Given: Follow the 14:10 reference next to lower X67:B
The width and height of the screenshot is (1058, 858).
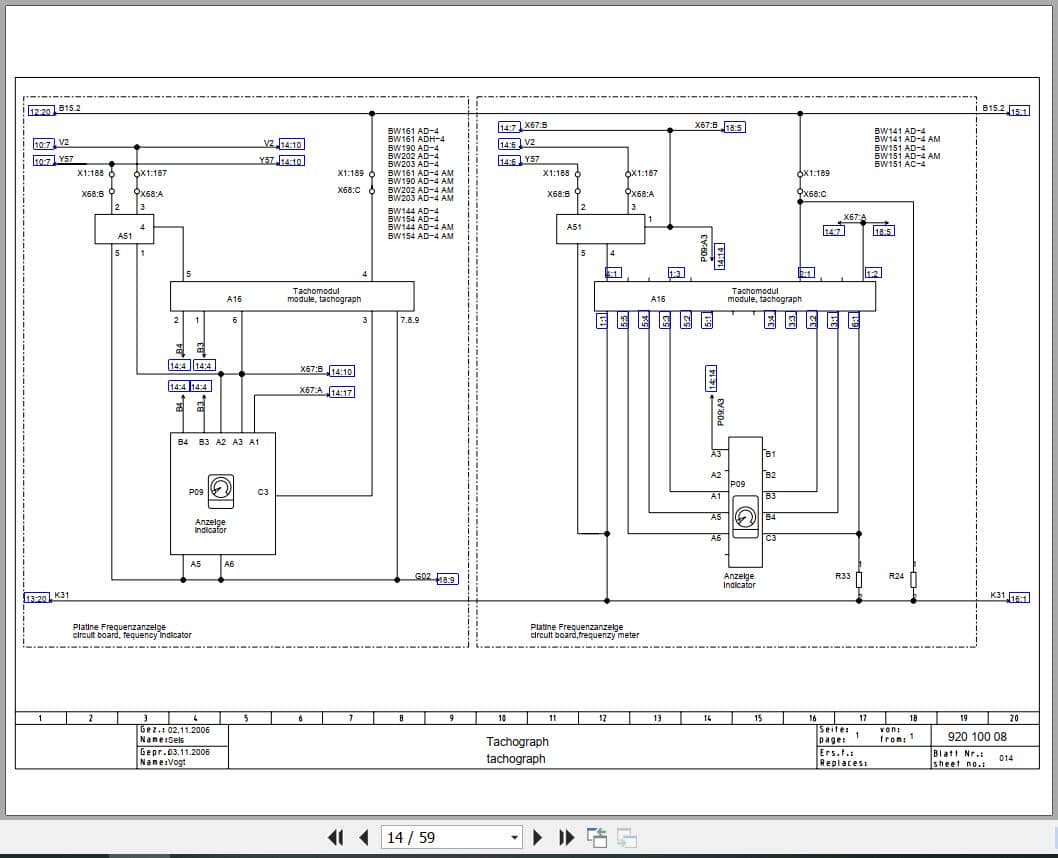Looking at the screenshot, I should click(x=341, y=372).
